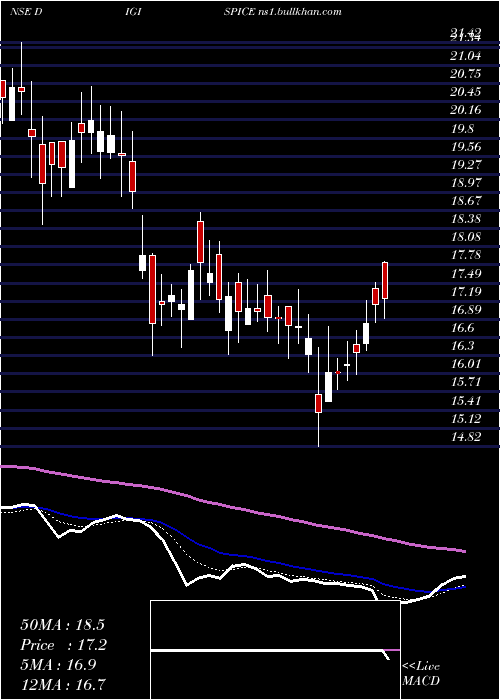Click the 50MA : 18.5 readout
The image size is (500, 700).
62,625
